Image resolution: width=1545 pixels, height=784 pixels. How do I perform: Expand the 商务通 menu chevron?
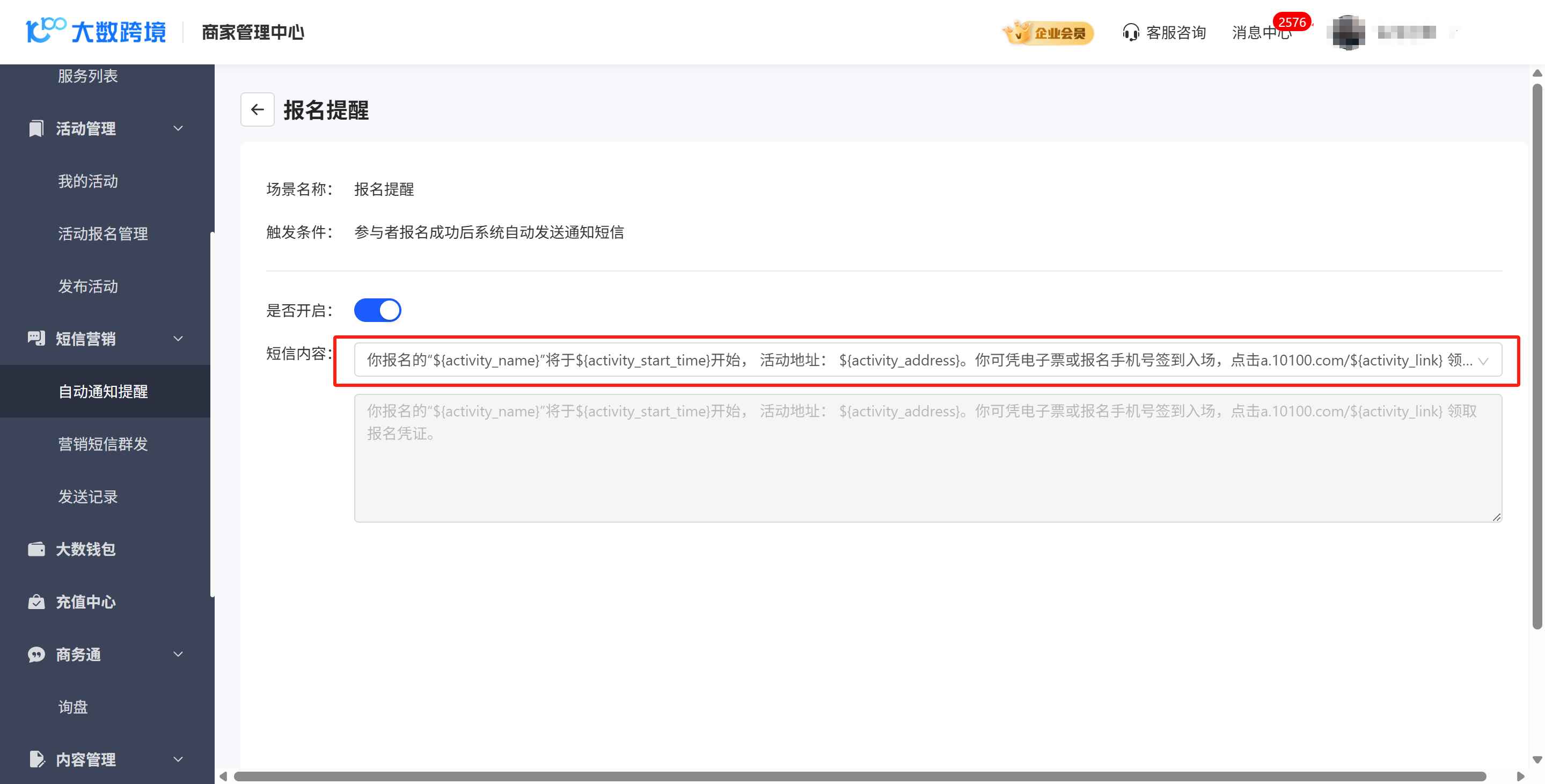178,654
